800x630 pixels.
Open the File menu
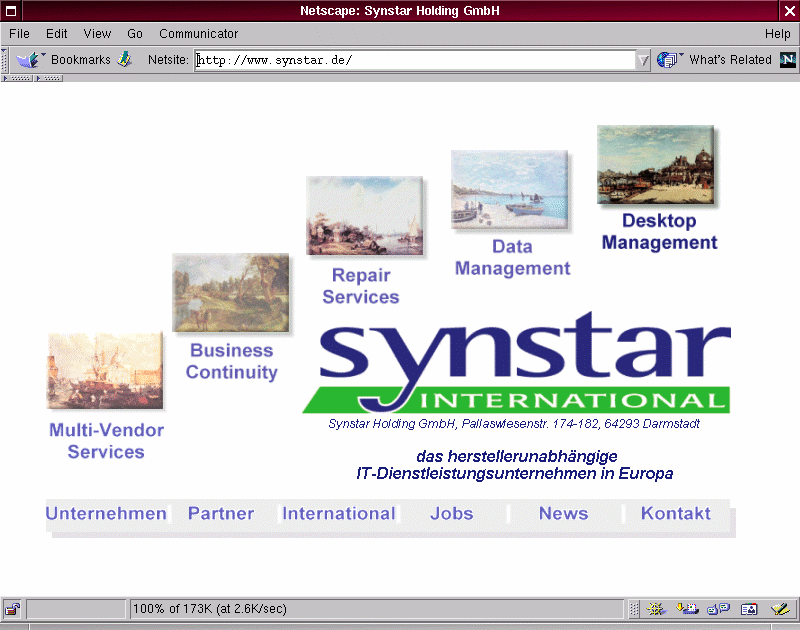(19, 34)
